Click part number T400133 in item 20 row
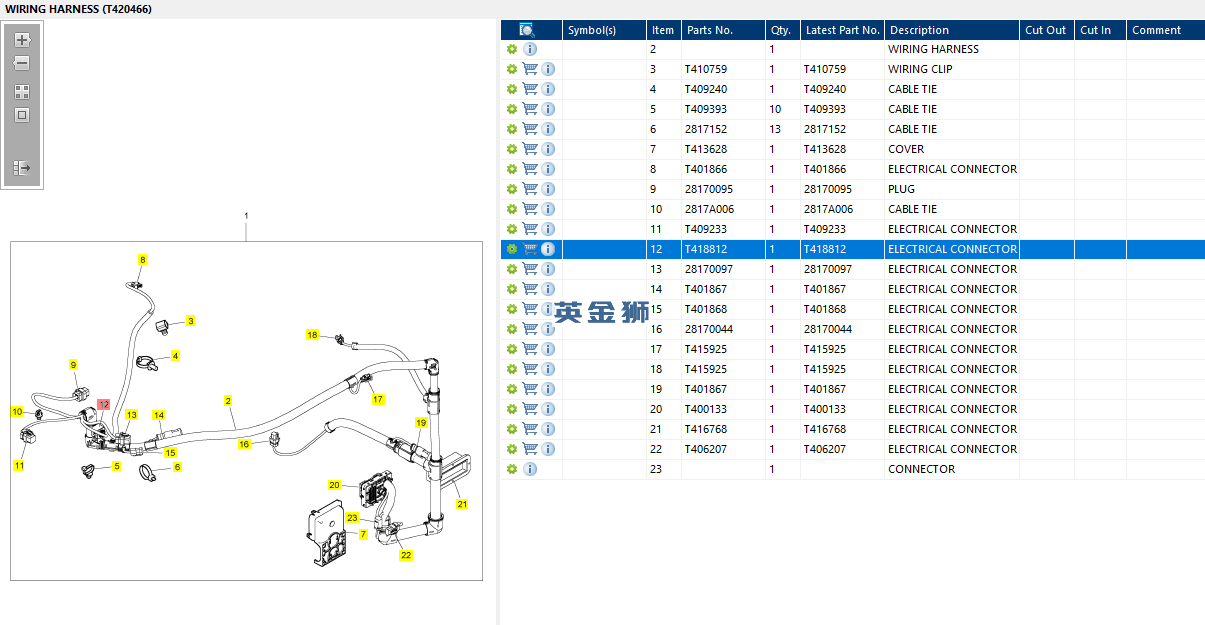 706,409
